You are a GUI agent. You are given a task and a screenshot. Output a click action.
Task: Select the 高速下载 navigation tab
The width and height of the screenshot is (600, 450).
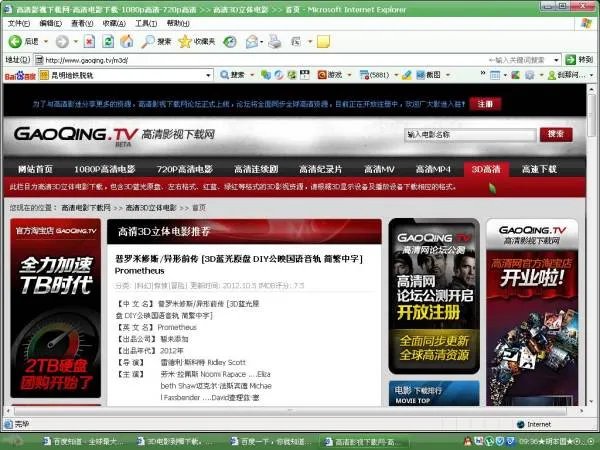pyautogui.click(x=539, y=169)
